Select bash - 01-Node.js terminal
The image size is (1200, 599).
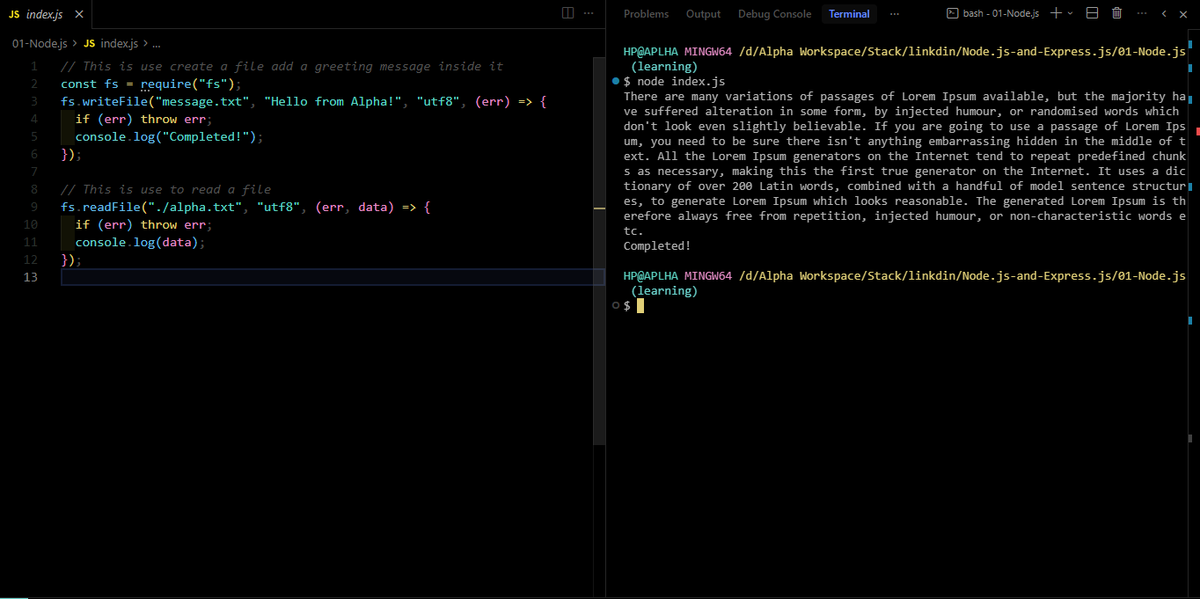click(x=993, y=14)
